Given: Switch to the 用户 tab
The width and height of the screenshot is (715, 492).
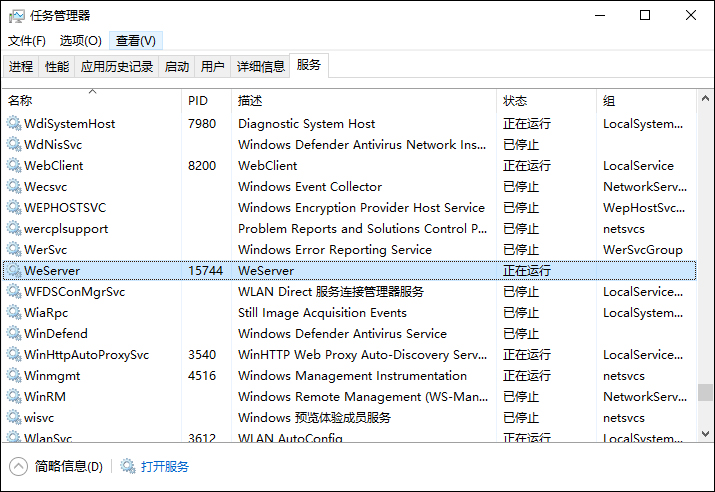Looking at the screenshot, I should point(213,67).
